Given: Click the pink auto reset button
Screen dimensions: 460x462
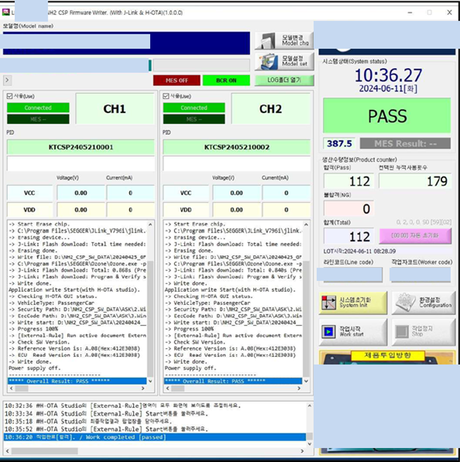Looking at the screenshot, I should (x=415, y=236).
